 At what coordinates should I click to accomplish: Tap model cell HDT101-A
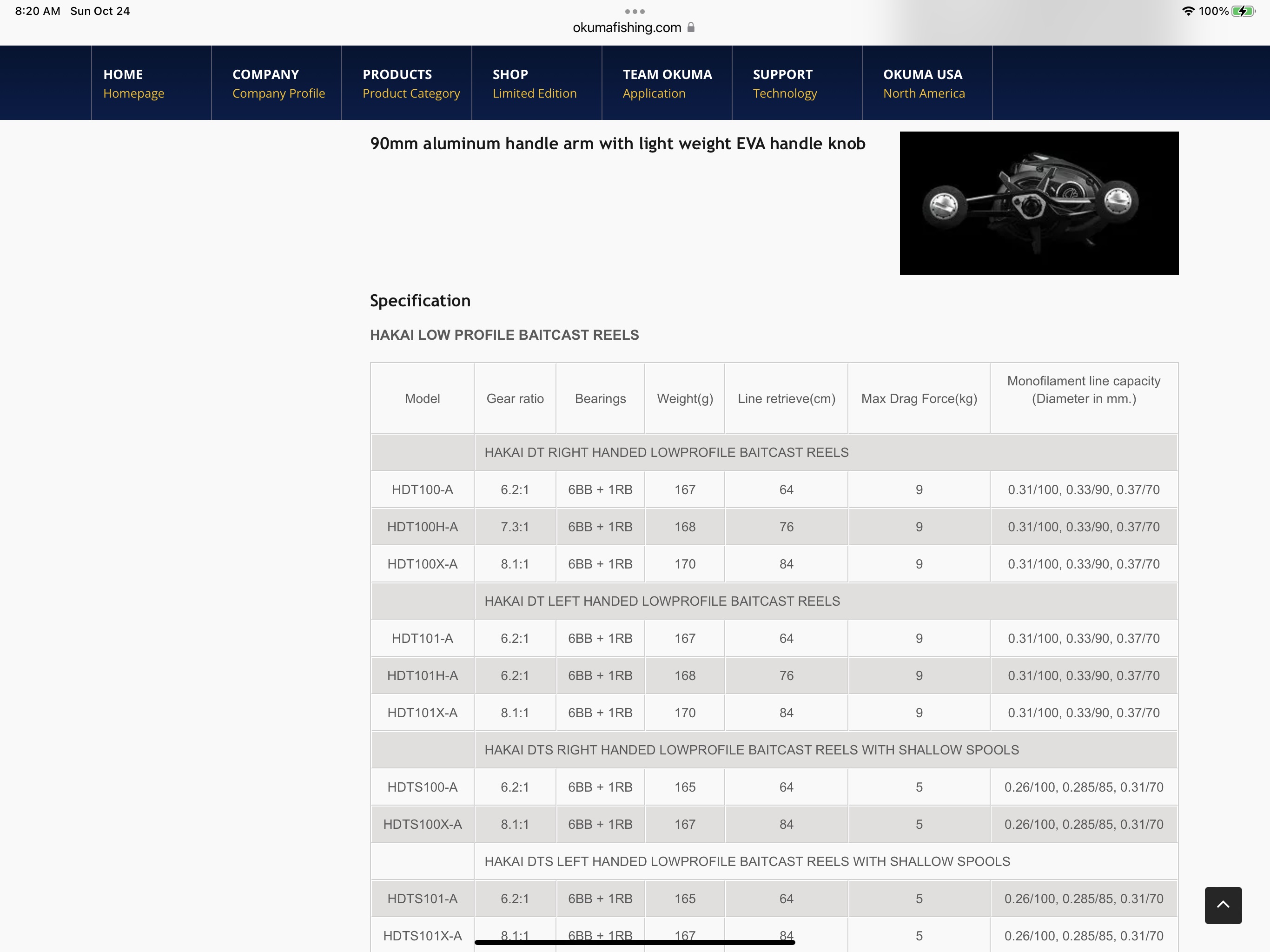coord(422,639)
